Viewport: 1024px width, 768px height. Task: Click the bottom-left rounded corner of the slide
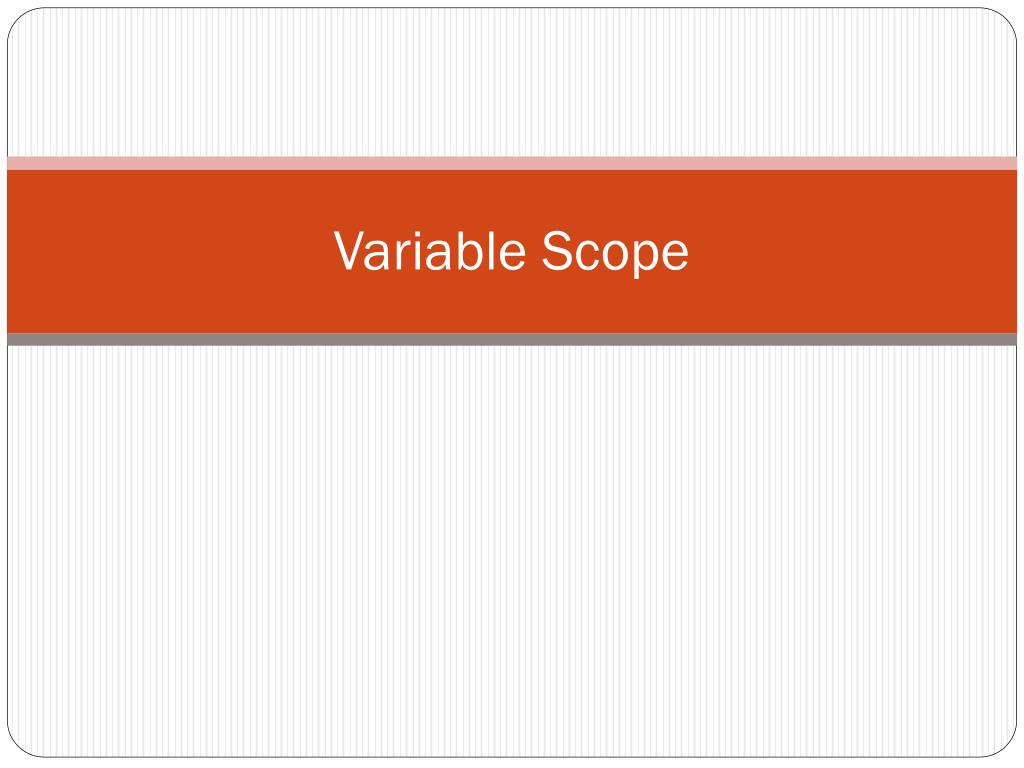point(21,743)
